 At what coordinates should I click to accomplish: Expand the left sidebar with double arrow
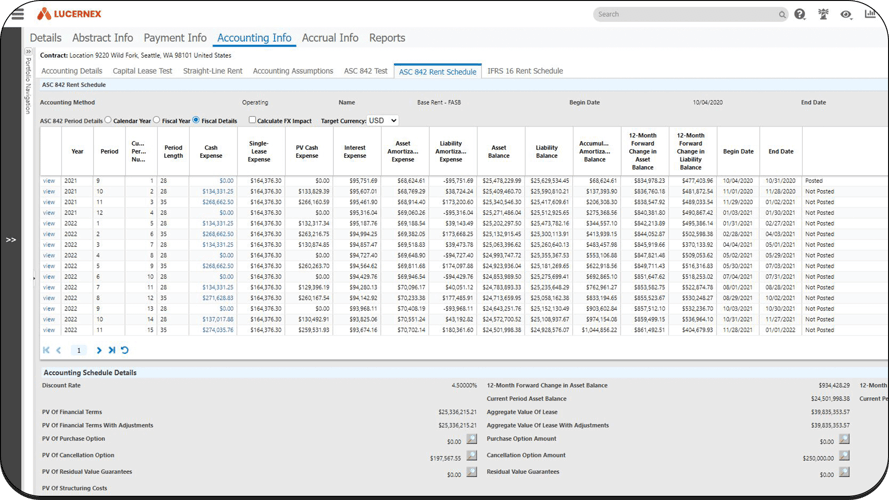tap(11, 240)
